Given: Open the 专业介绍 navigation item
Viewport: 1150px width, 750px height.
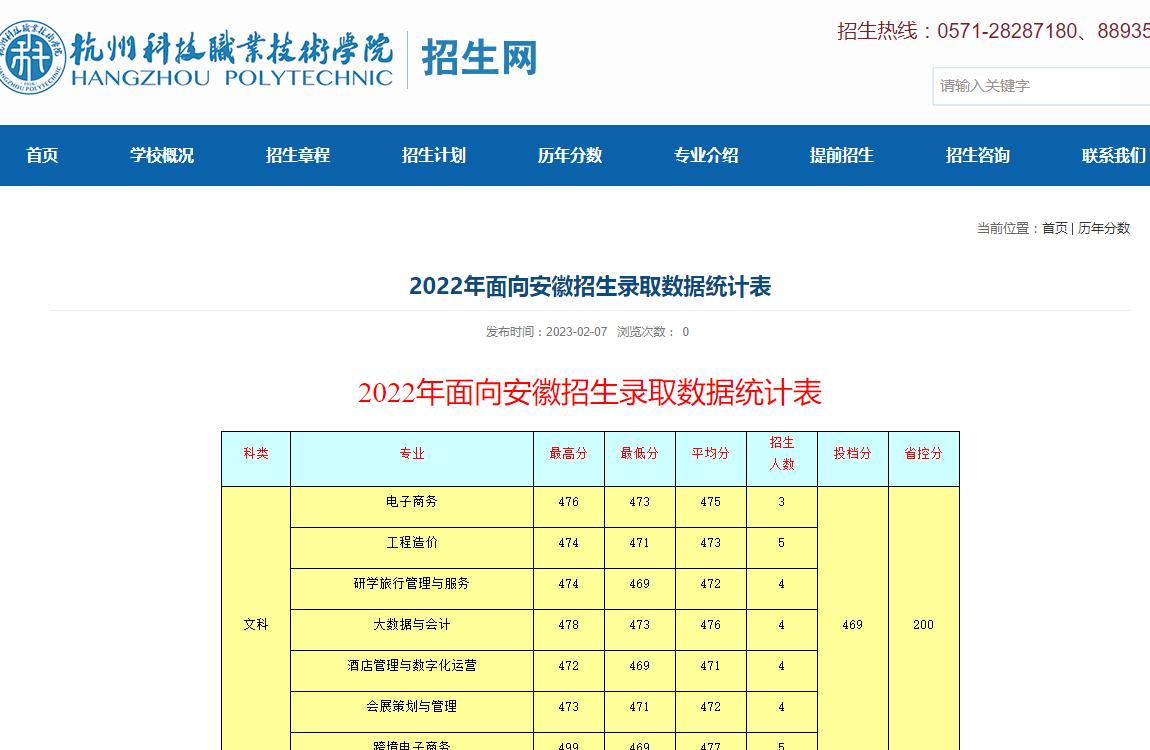Looking at the screenshot, I should tap(706, 155).
